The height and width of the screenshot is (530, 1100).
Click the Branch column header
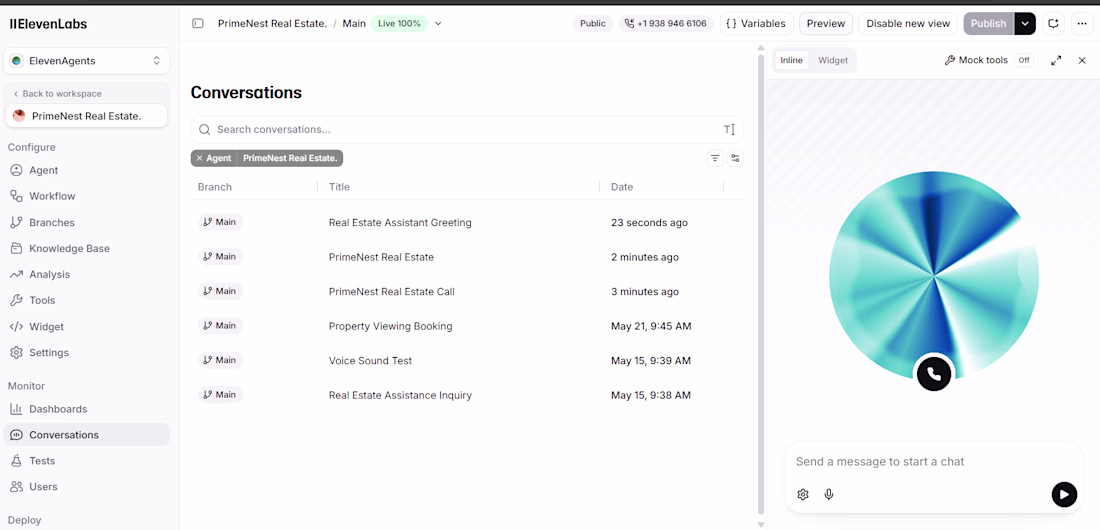[x=215, y=187]
